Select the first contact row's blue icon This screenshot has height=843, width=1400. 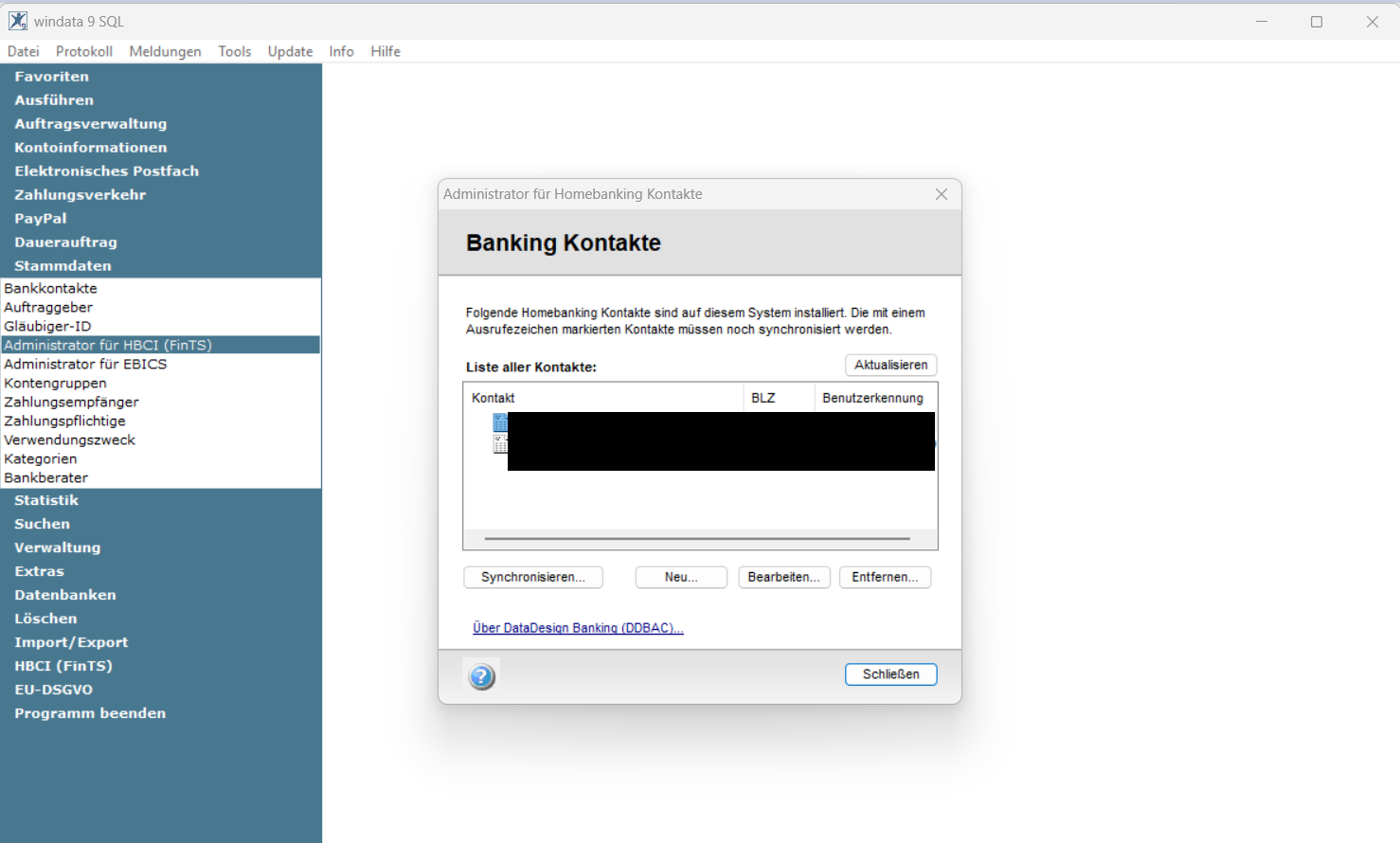point(500,422)
